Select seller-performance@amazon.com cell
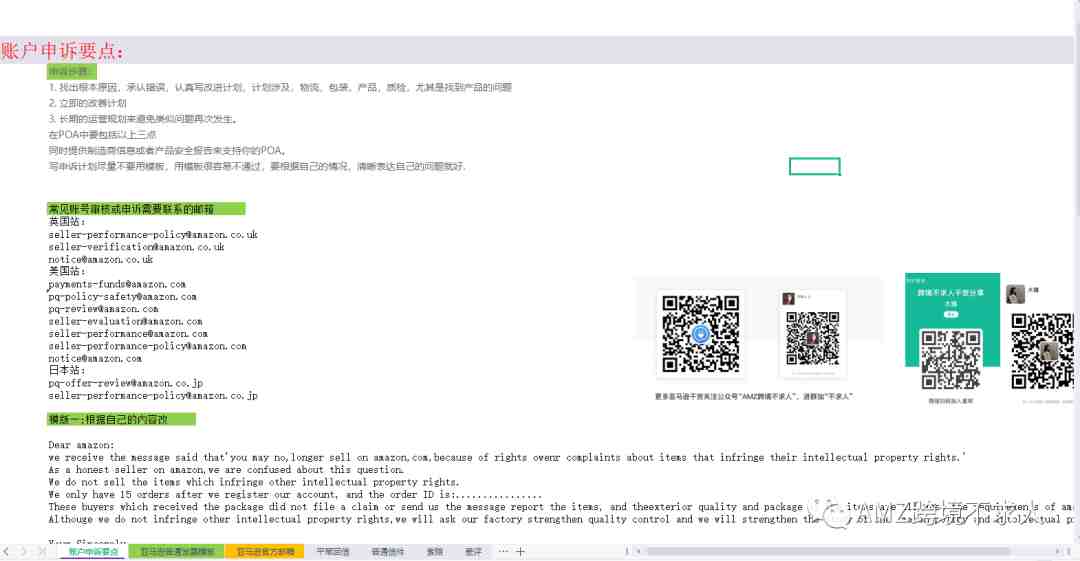 tap(128, 334)
